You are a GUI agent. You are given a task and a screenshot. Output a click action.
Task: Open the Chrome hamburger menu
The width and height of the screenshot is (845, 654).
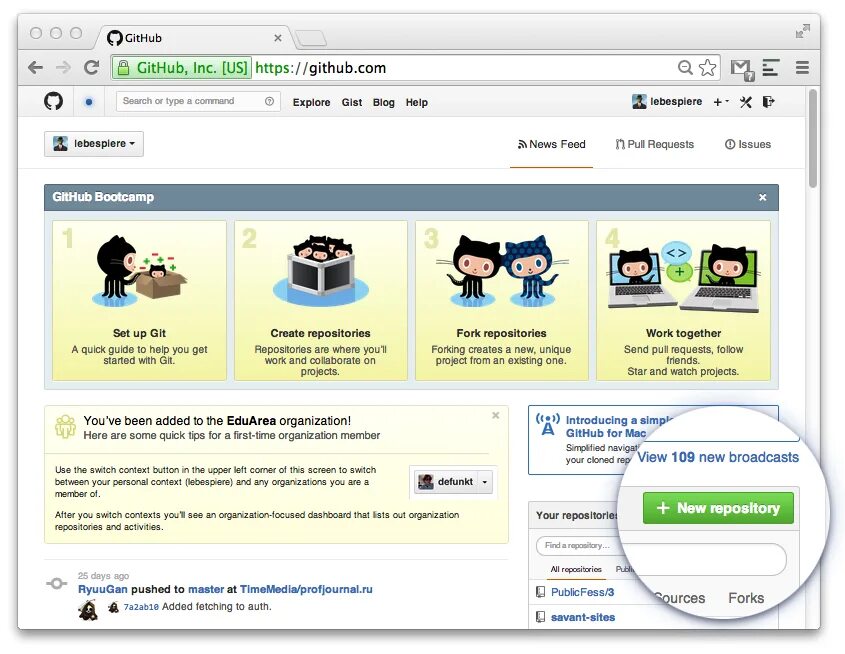pos(802,67)
